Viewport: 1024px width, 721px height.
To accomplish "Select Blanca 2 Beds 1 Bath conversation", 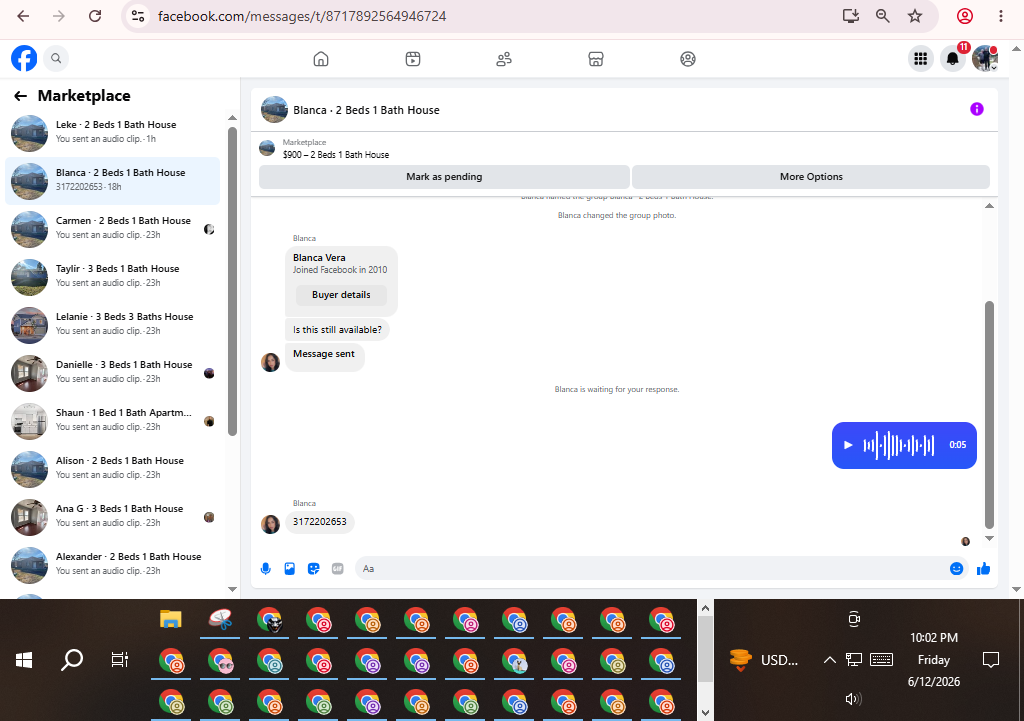I will click(112, 181).
